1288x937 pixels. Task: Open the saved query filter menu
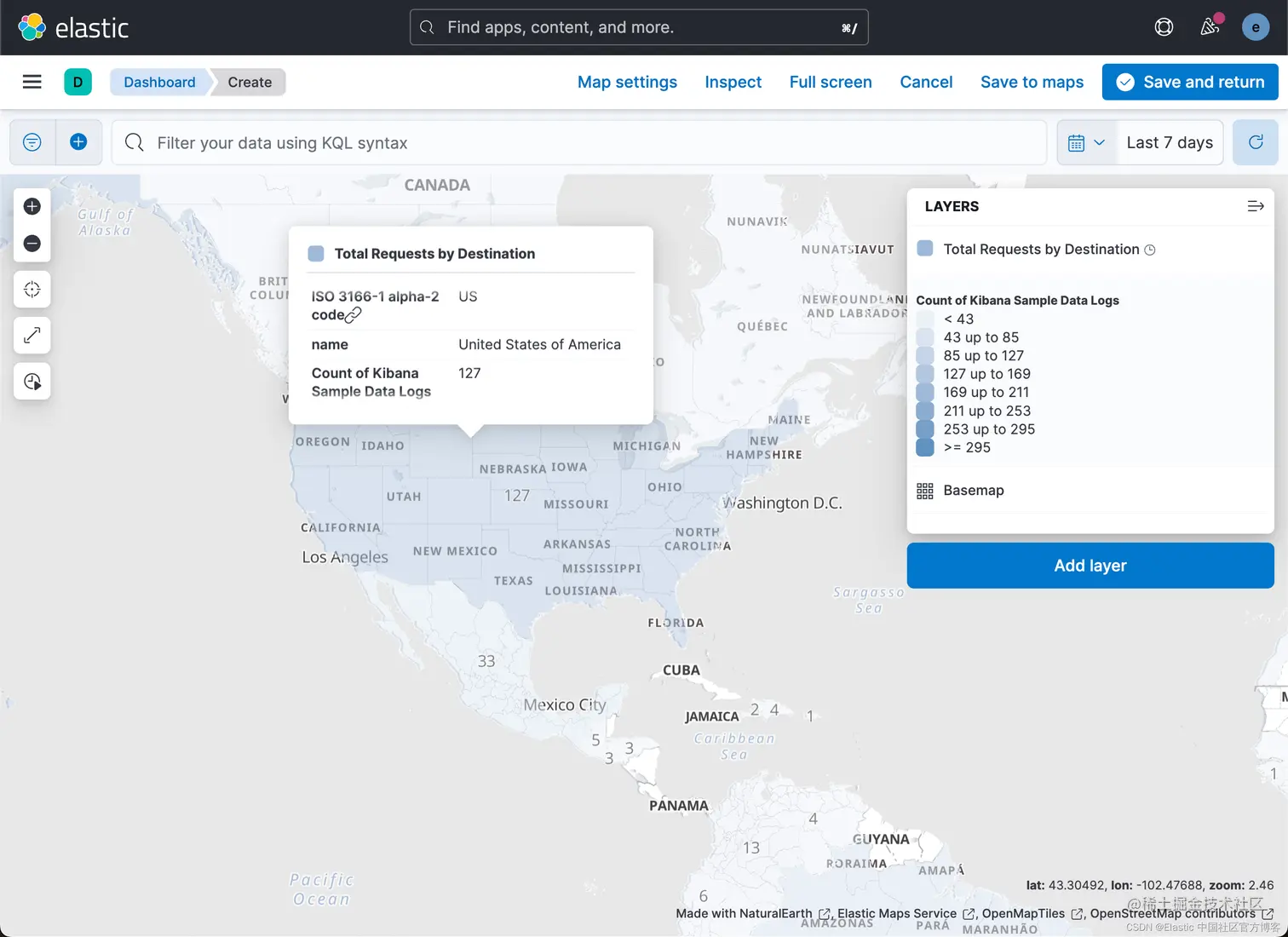[x=32, y=142]
